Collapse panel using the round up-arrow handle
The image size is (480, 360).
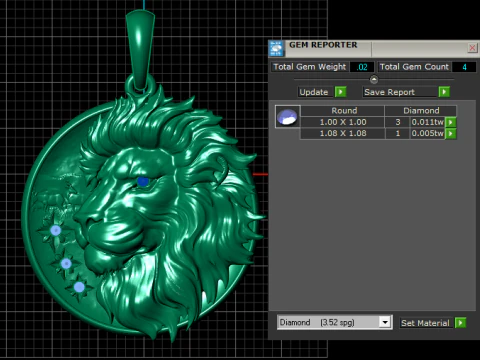[x=374, y=79]
